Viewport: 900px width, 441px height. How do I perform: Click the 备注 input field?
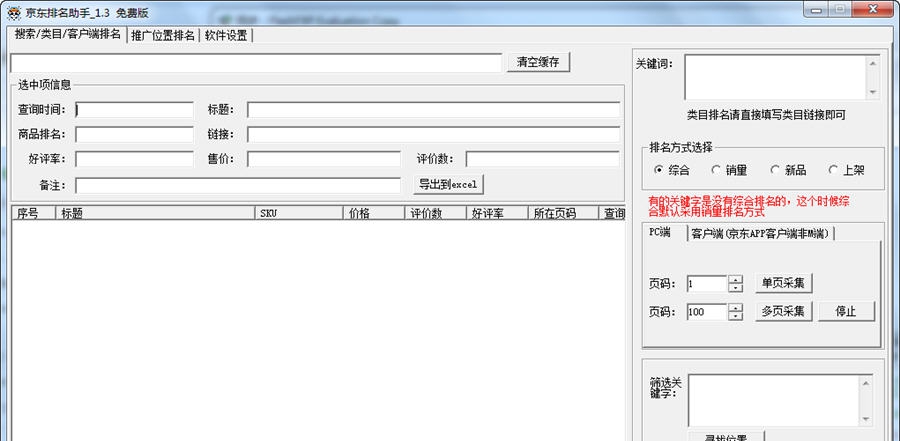click(238, 185)
